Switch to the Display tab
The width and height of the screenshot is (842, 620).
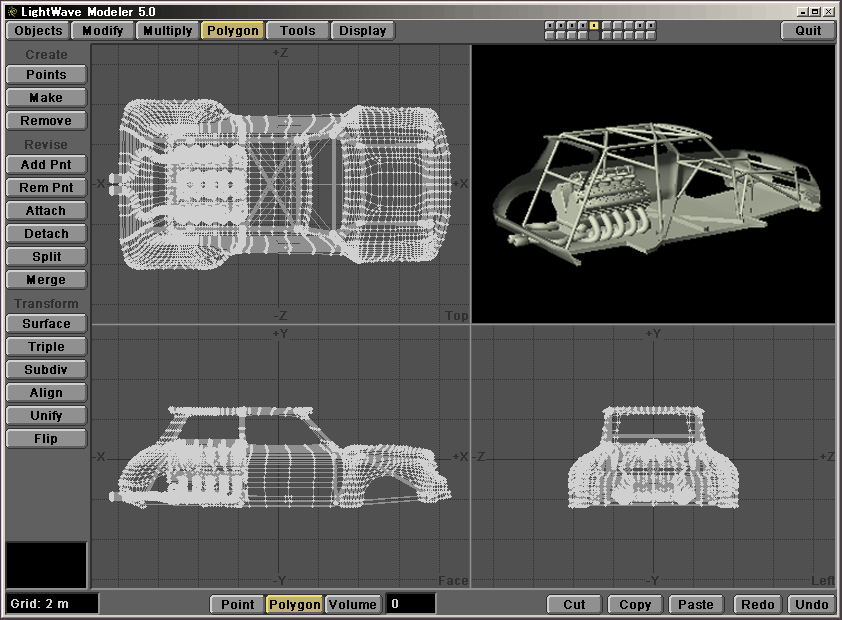tap(362, 30)
